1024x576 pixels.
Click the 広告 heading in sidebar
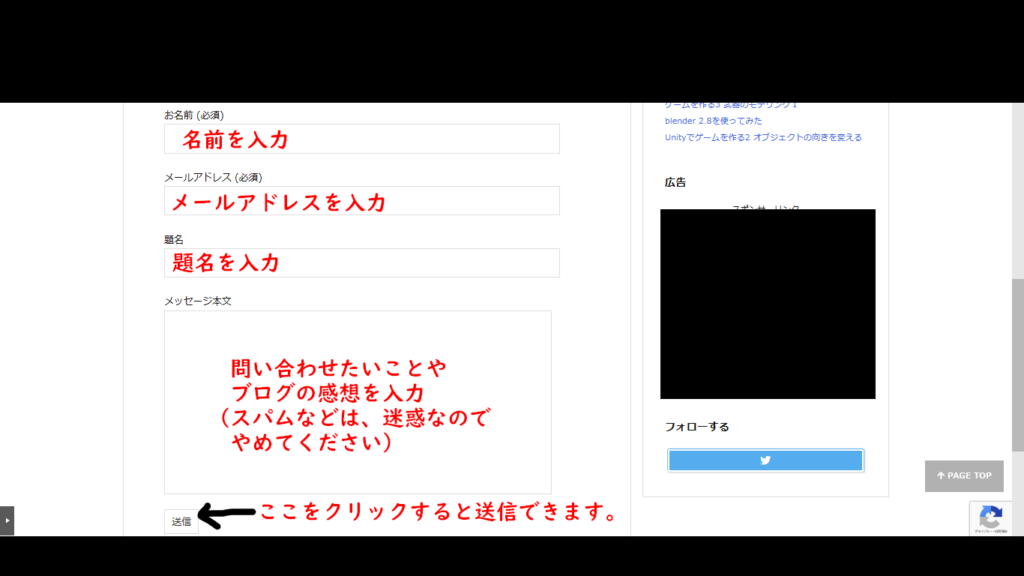pyautogui.click(x=675, y=182)
